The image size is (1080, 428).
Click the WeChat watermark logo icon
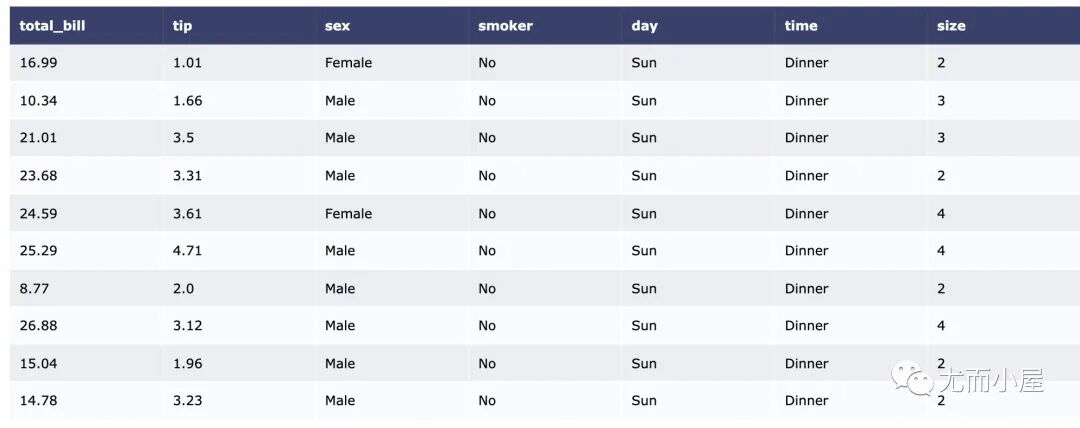click(913, 378)
